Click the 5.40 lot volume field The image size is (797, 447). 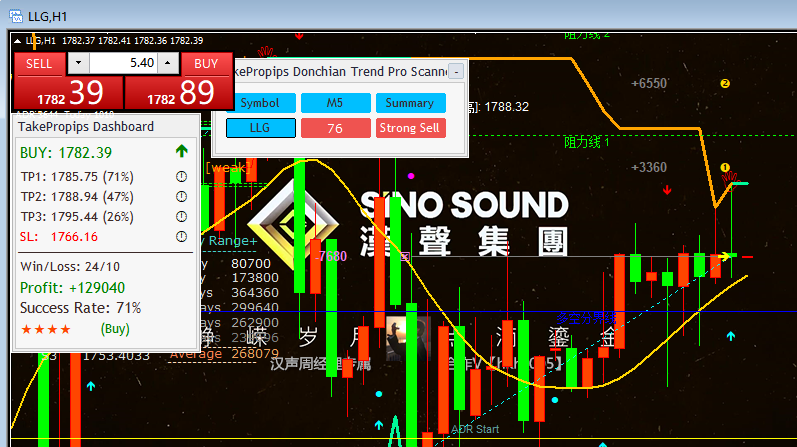pyautogui.click(x=123, y=63)
